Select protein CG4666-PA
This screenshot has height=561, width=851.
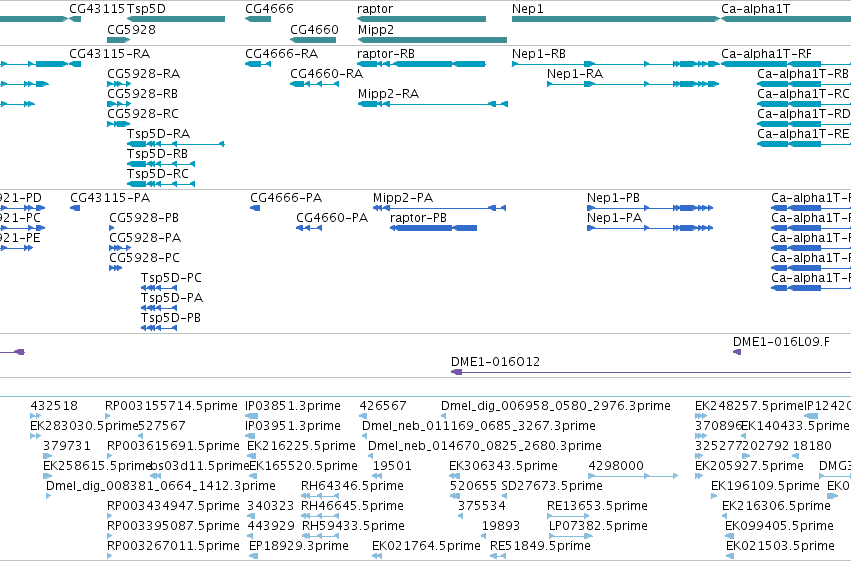pos(286,198)
